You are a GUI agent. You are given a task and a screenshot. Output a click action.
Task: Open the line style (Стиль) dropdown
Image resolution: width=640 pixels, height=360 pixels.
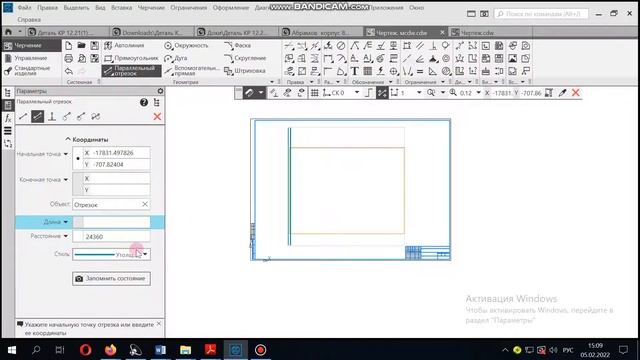(x=111, y=254)
